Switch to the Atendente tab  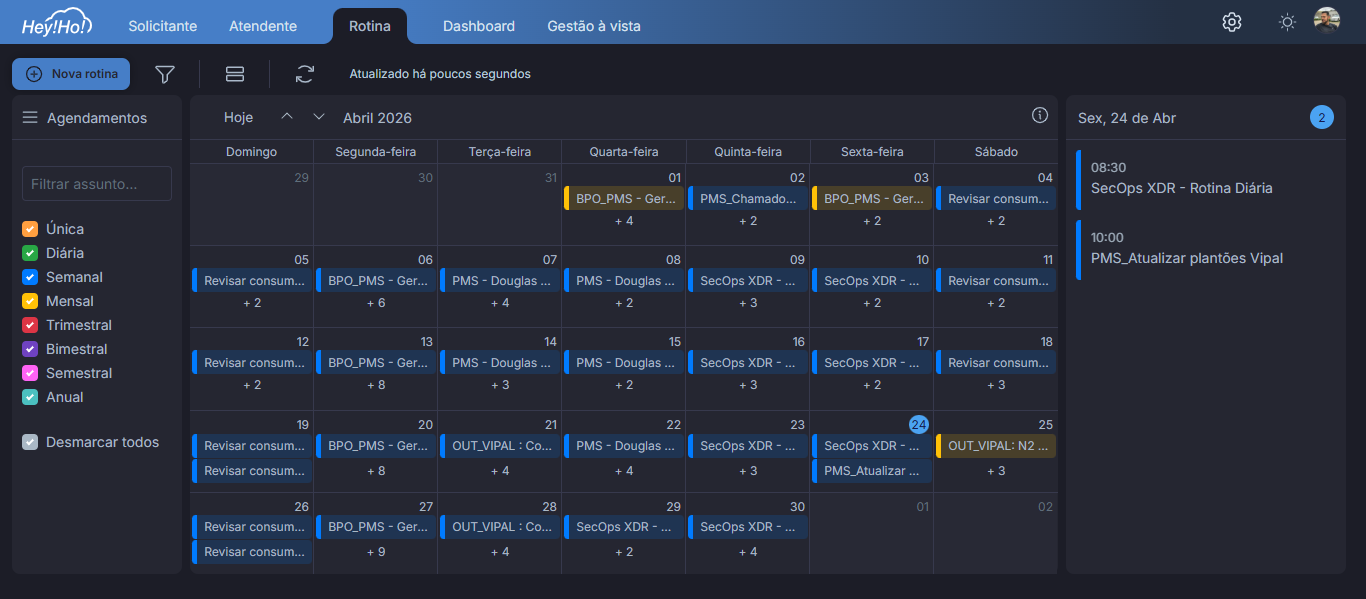pos(263,26)
